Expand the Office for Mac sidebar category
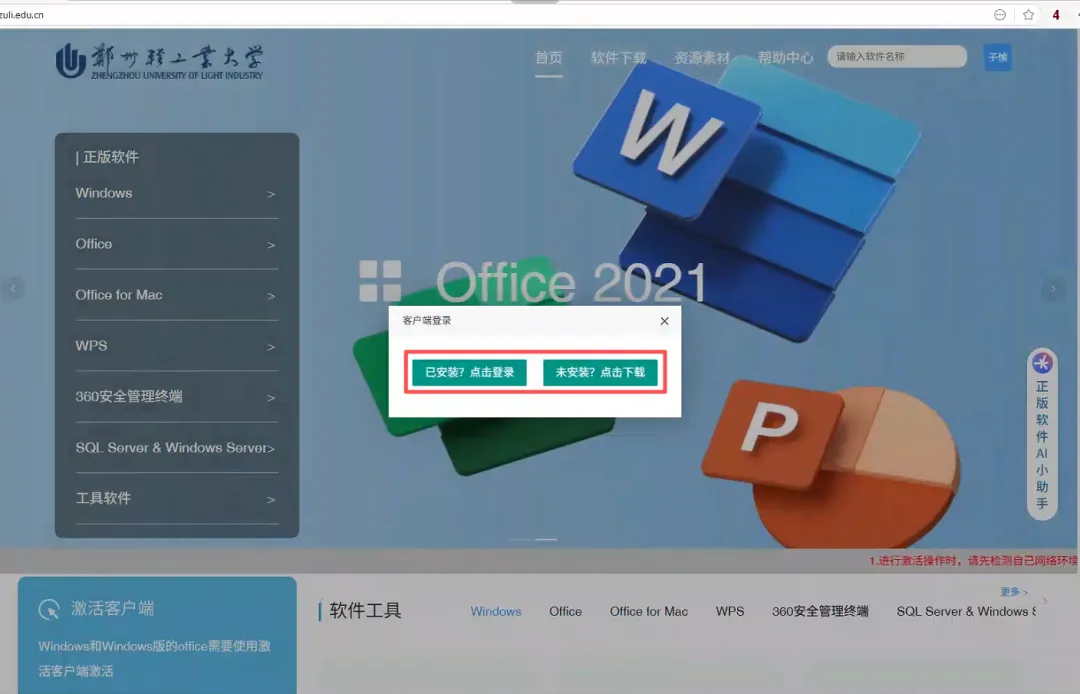Image resolution: width=1080 pixels, height=694 pixels. pyautogui.click(x=176, y=295)
